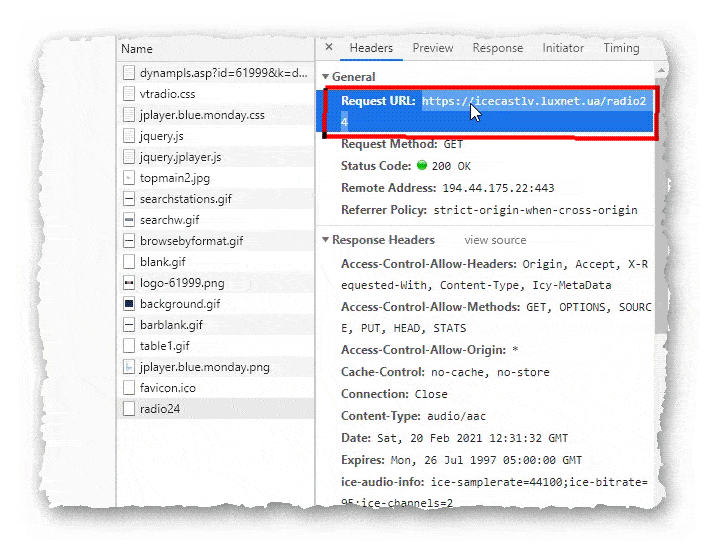Click the file icon next to vtradio.css
This screenshot has height=544, width=704.
click(x=129, y=94)
